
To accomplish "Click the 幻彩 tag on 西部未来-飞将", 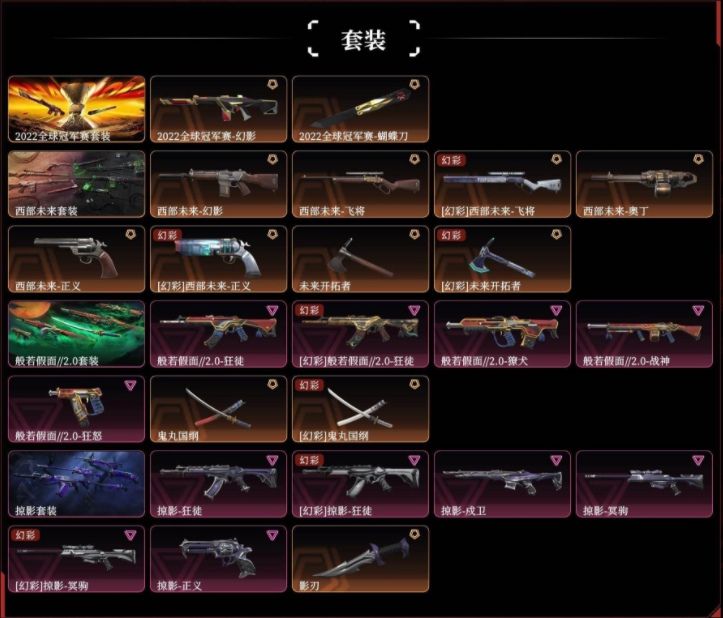I will coord(451,160).
